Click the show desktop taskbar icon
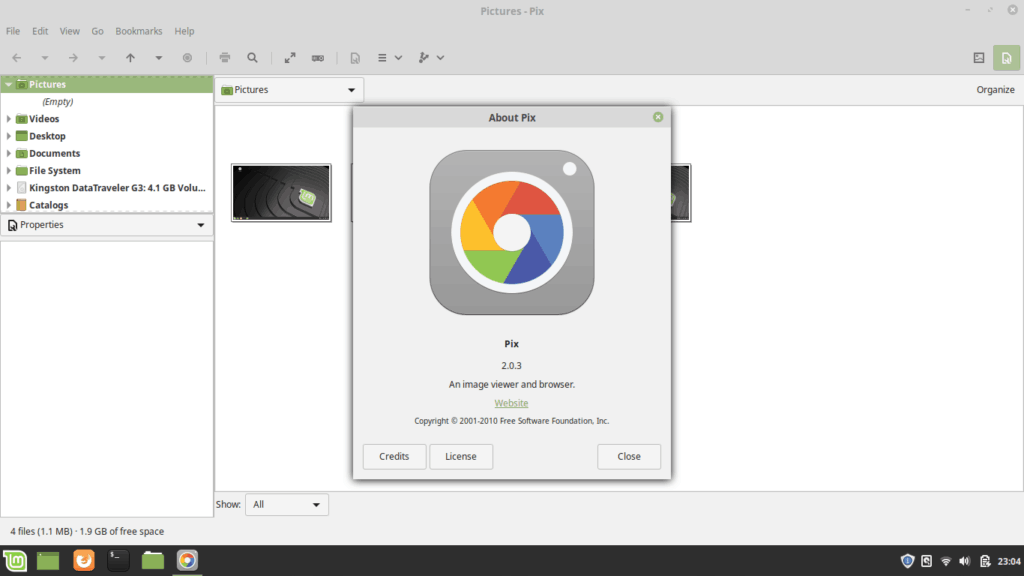Screen dimensions: 1024x576 pyautogui.click(x=48, y=560)
